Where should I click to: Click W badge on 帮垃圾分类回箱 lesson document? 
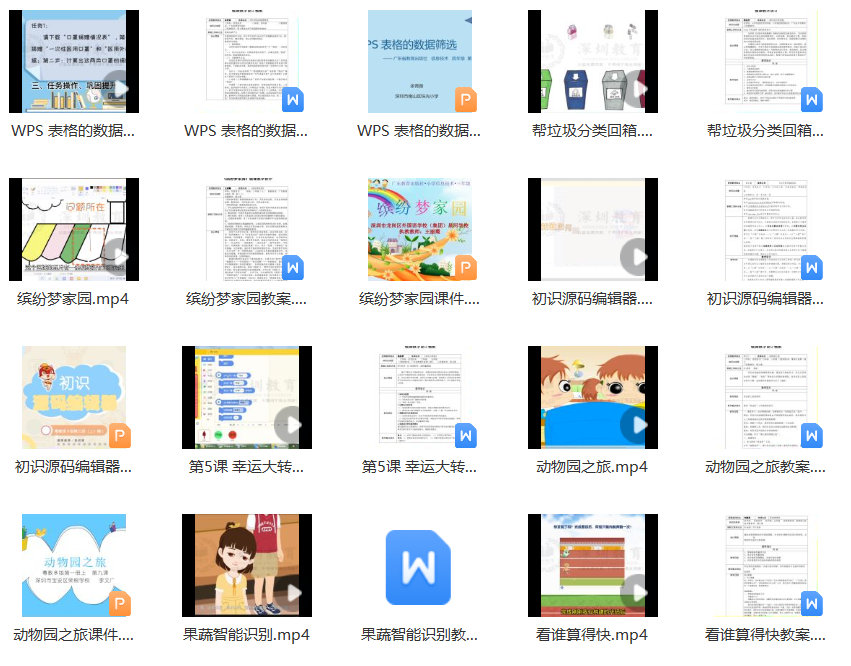(811, 100)
